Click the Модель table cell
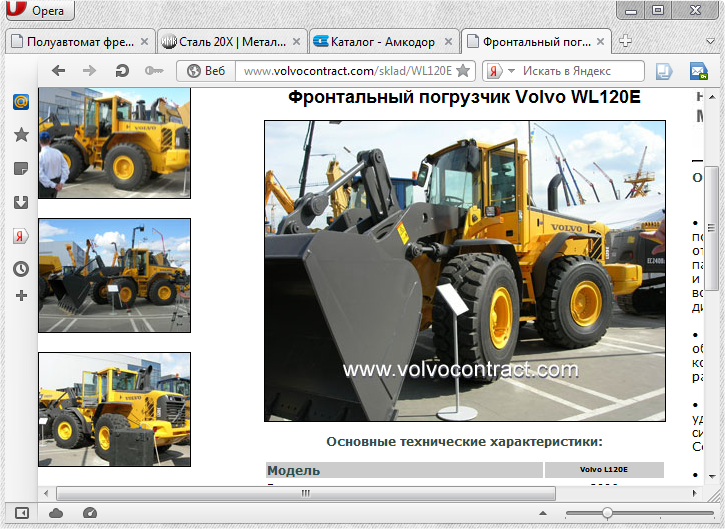Viewport: 725px width, 529px height. (x=404, y=470)
